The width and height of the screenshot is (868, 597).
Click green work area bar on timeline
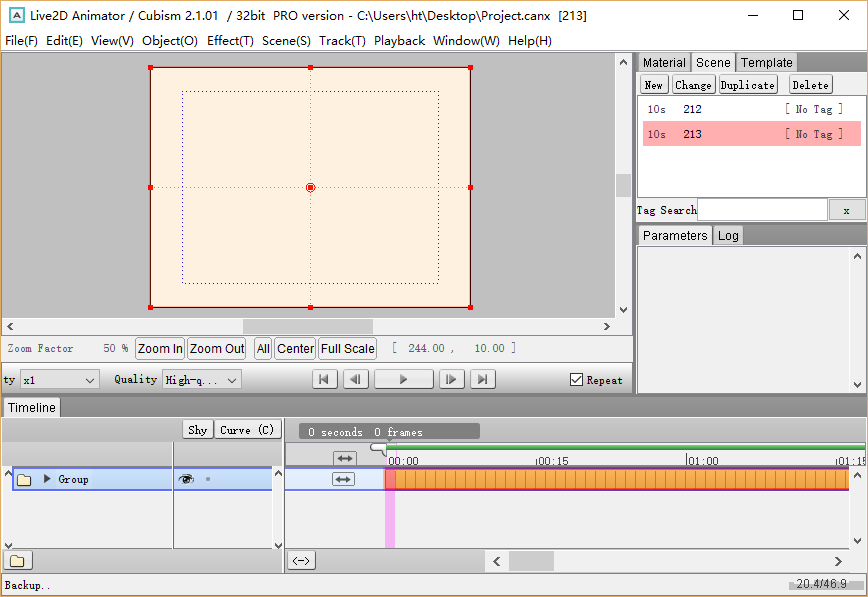coord(626,446)
